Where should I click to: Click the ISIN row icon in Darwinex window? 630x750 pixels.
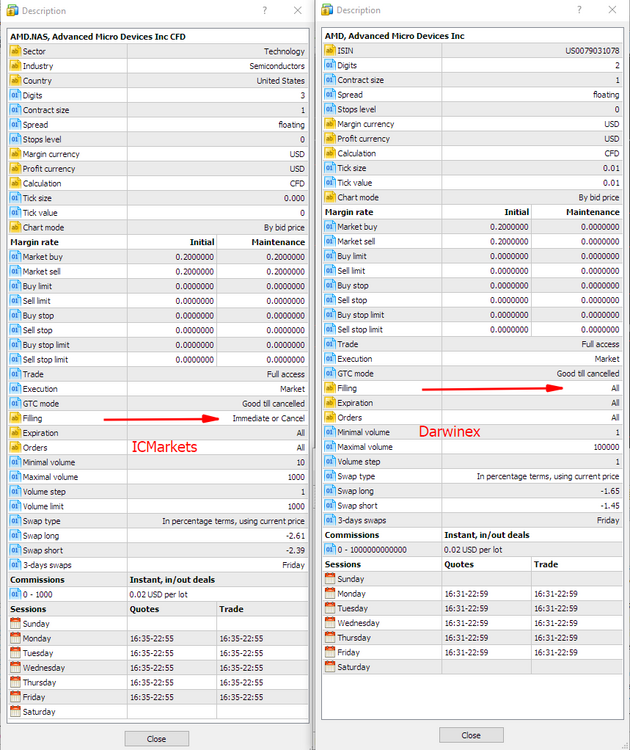click(x=330, y=50)
